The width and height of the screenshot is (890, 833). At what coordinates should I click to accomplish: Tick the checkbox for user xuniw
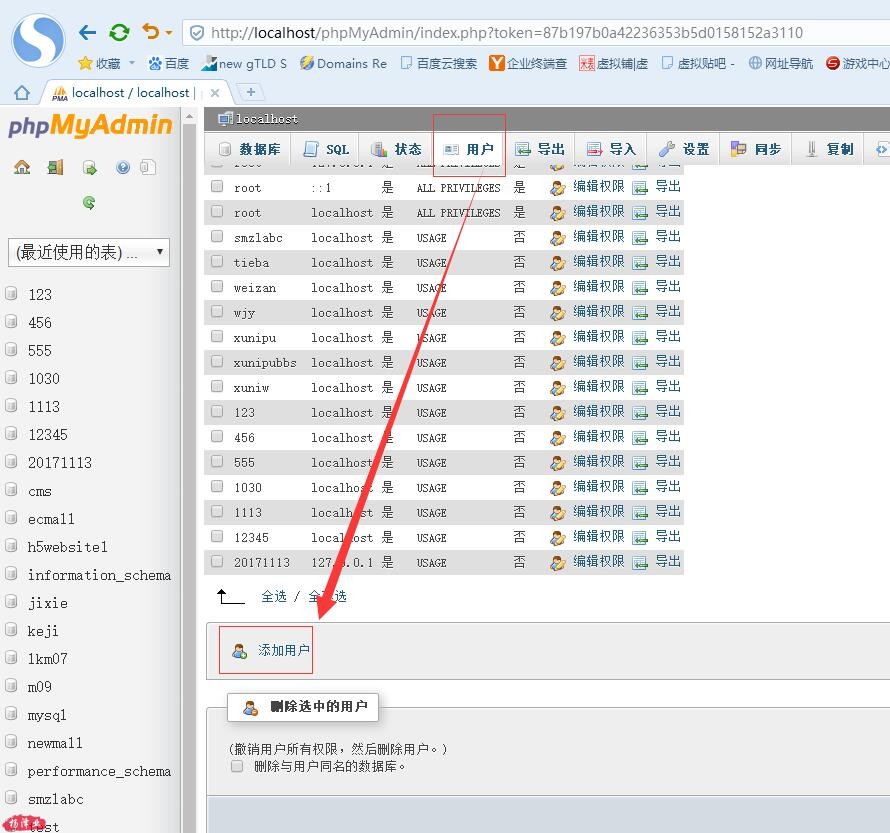click(217, 386)
